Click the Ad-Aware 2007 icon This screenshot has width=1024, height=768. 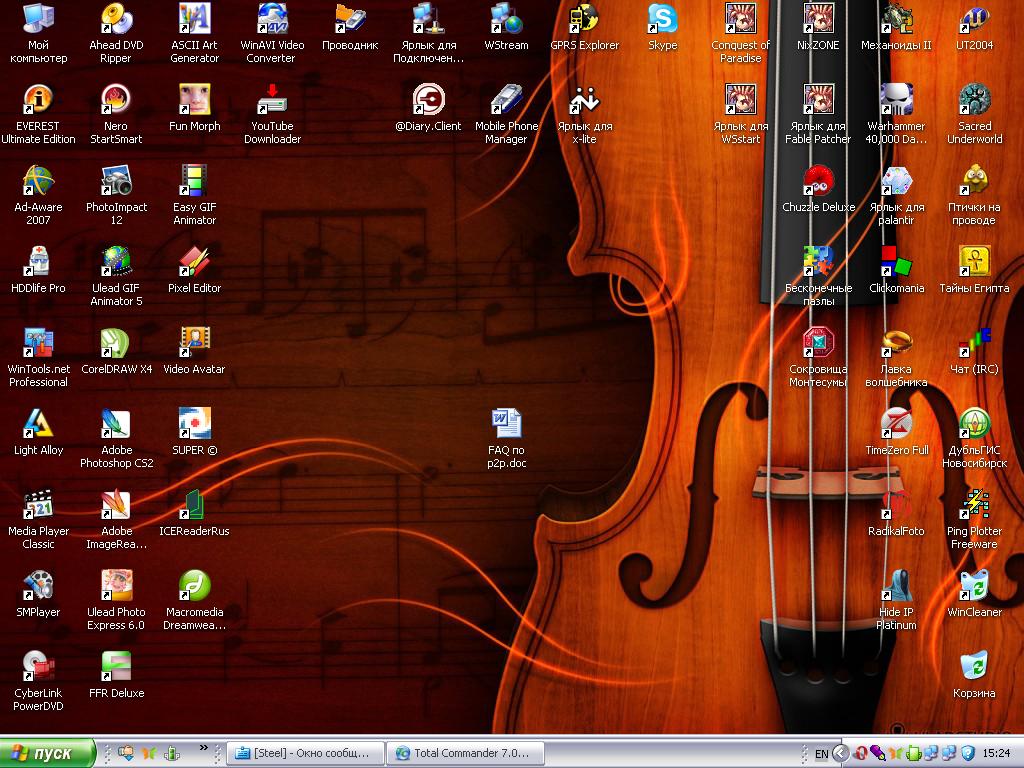pos(38,181)
